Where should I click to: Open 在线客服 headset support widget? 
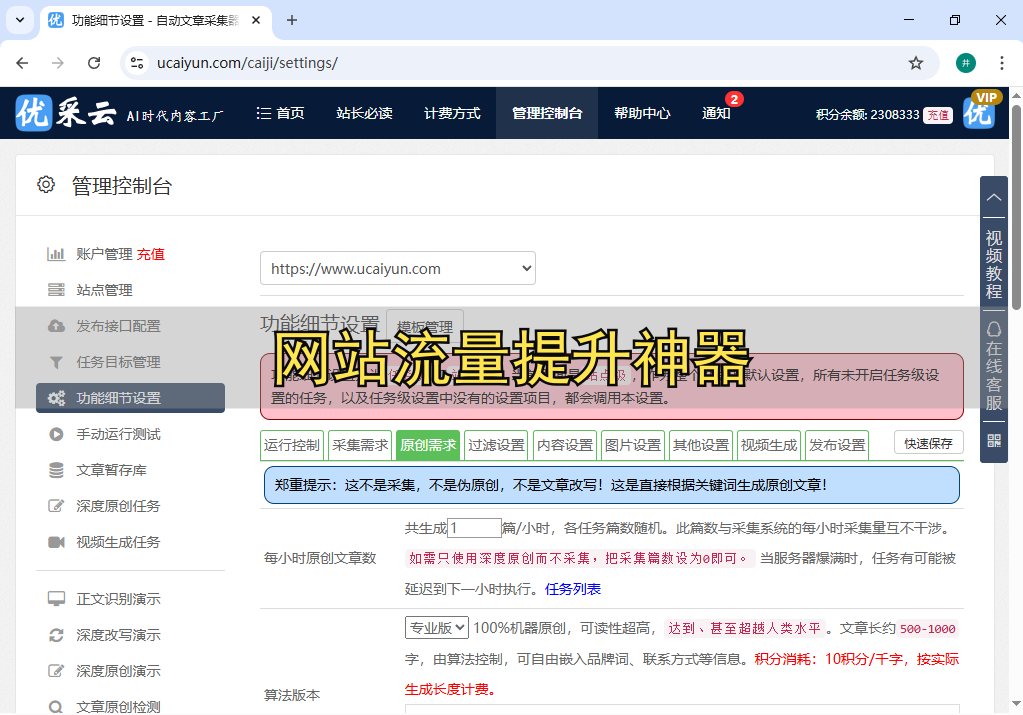tap(994, 365)
